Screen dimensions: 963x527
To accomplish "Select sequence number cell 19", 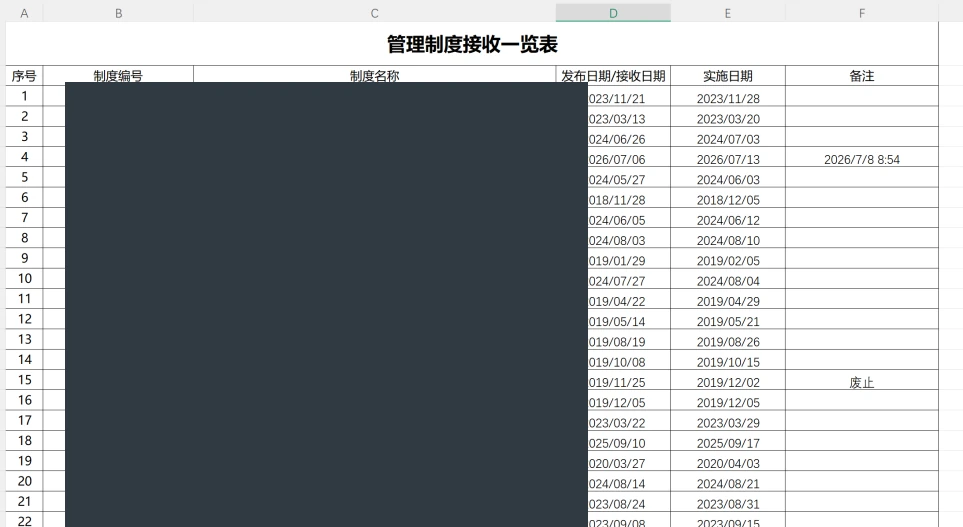I will (x=24, y=461).
